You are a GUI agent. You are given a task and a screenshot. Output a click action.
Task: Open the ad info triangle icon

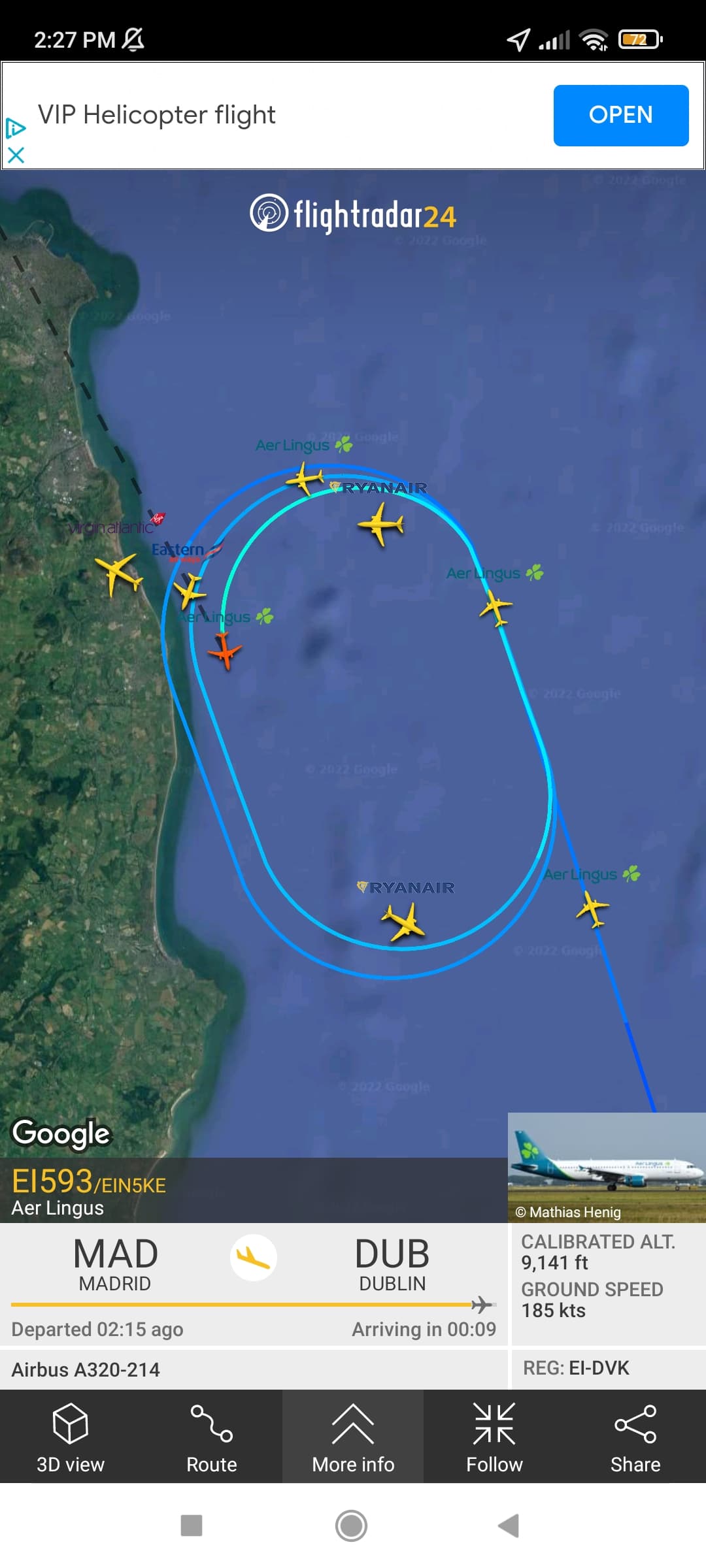coord(16,128)
